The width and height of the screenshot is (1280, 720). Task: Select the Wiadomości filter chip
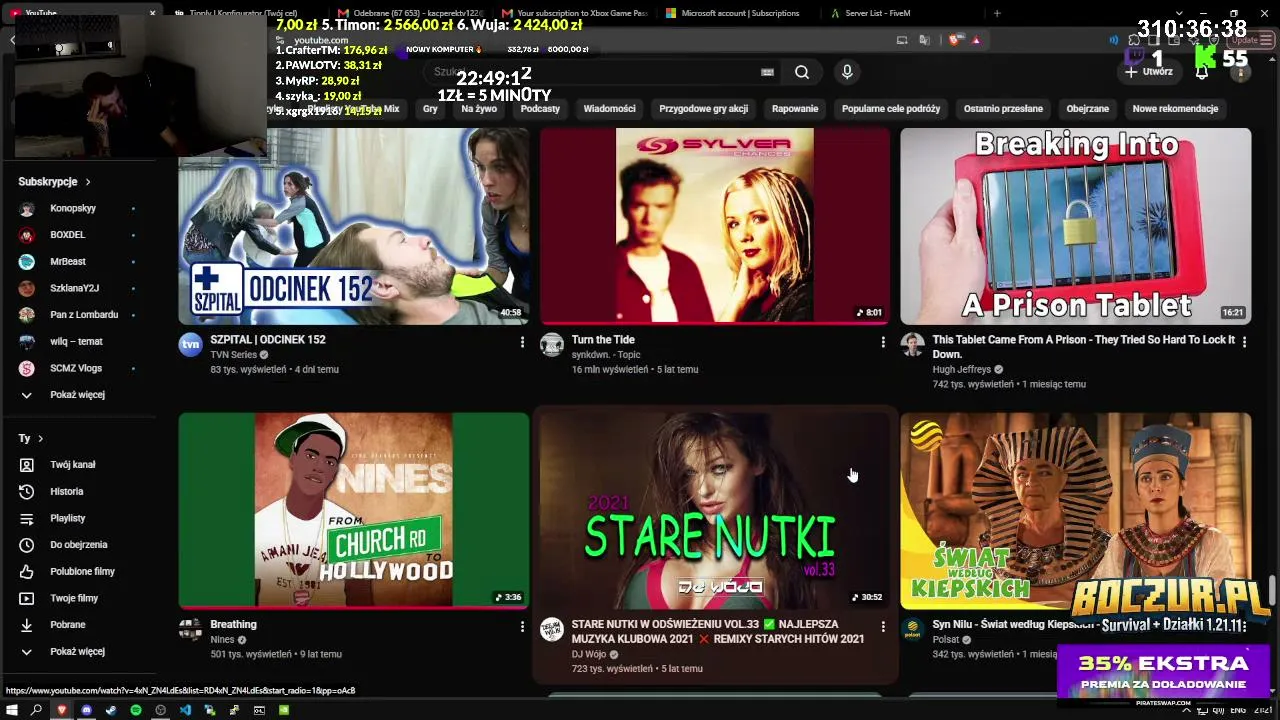click(609, 109)
